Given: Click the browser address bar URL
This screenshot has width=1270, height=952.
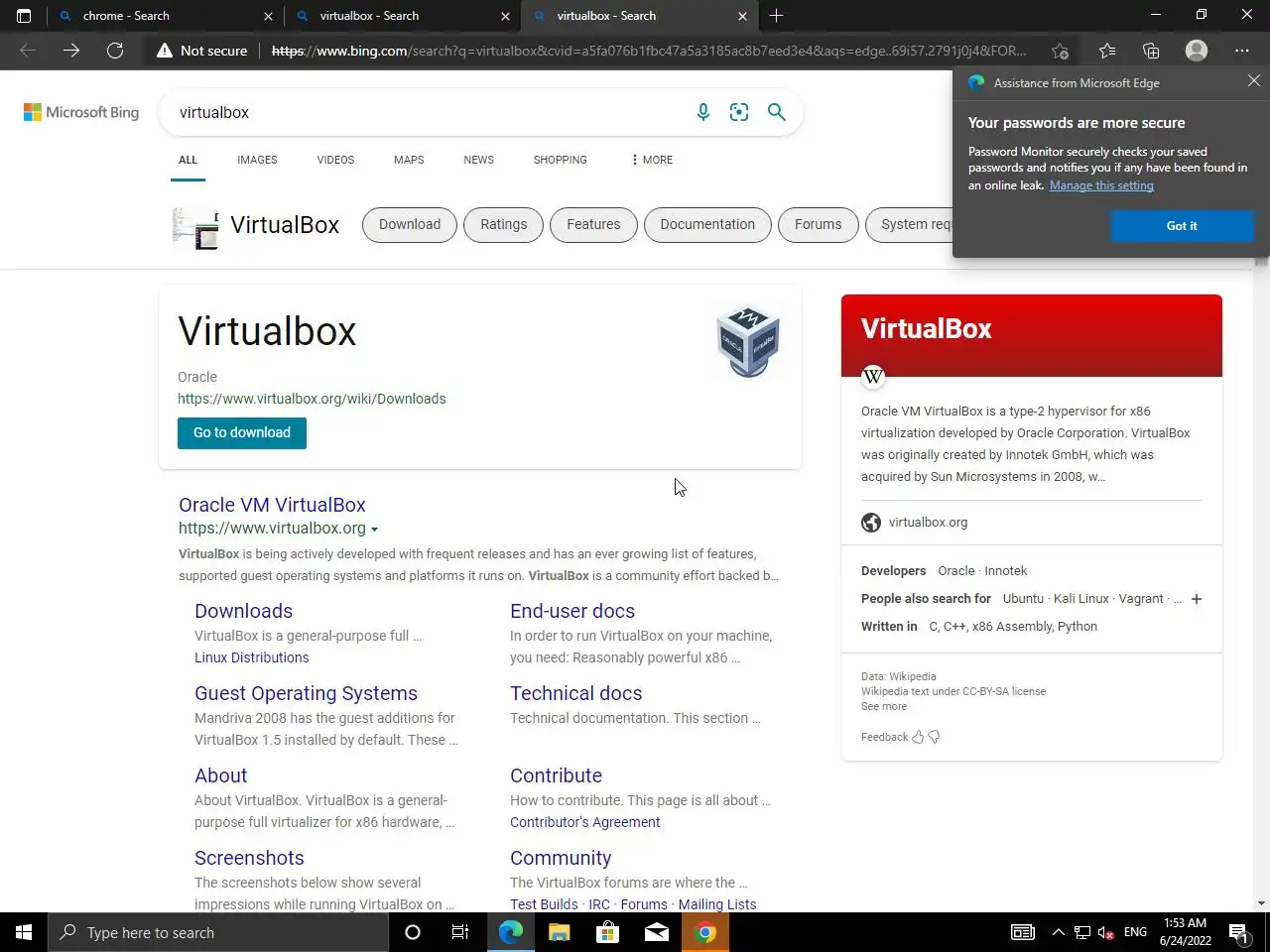Looking at the screenshot, I should point(649,51).
